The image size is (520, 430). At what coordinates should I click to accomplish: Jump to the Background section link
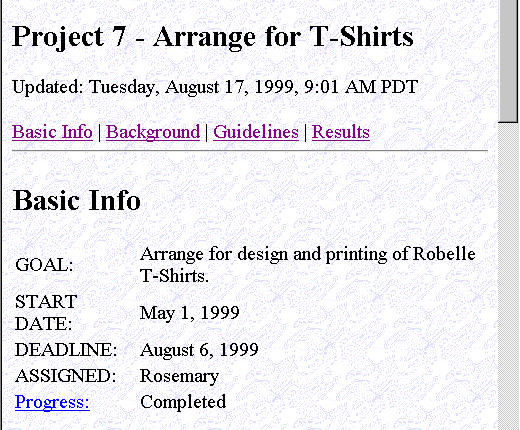153,132
